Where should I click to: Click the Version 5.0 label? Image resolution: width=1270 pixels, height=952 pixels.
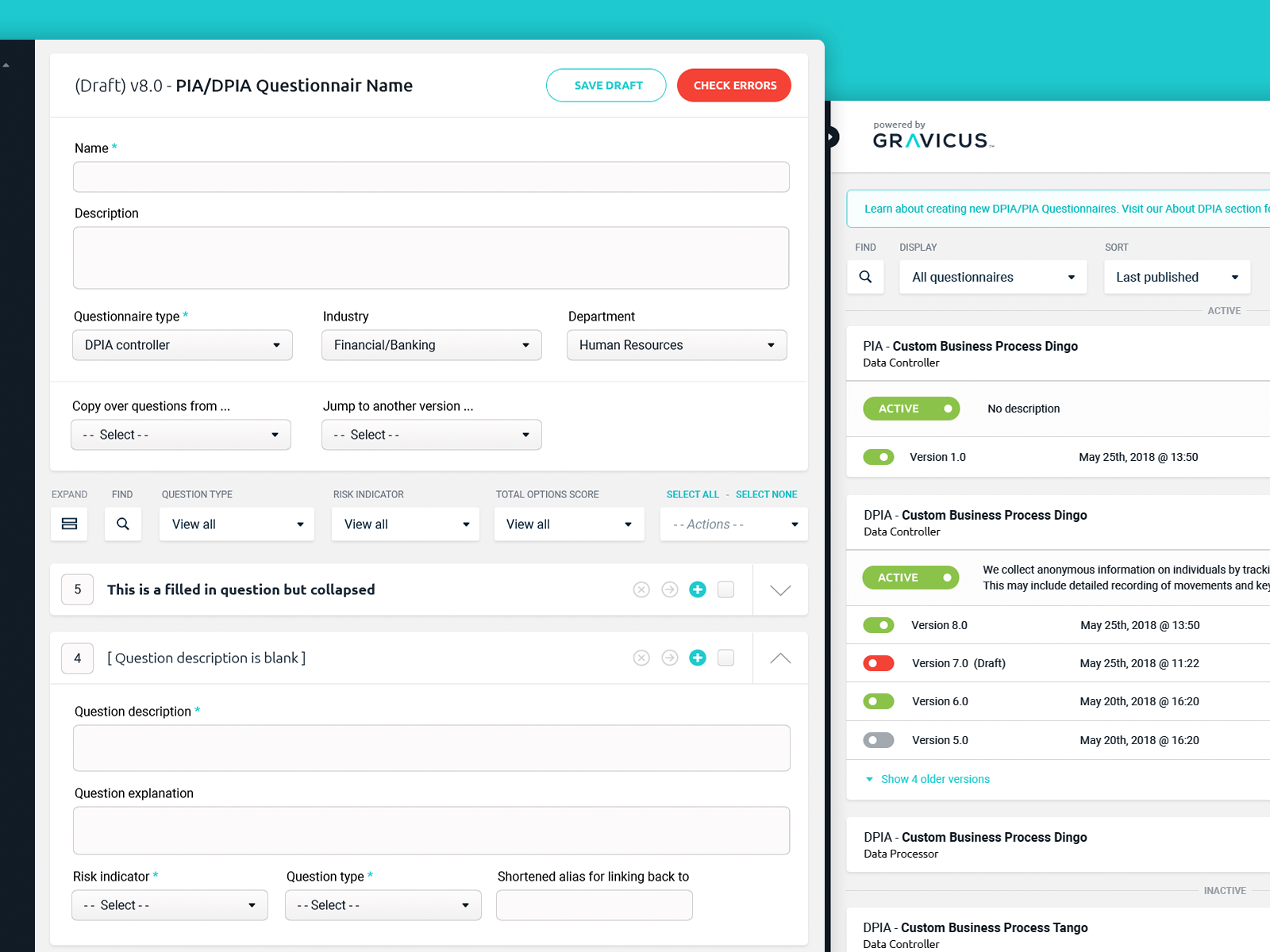[940, 740]
